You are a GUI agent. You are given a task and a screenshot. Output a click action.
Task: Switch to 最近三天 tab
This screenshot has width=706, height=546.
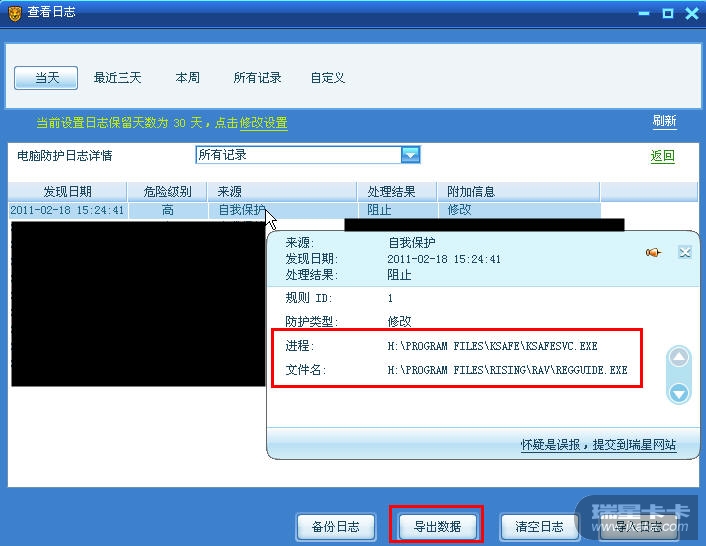[x=118, y=78]
